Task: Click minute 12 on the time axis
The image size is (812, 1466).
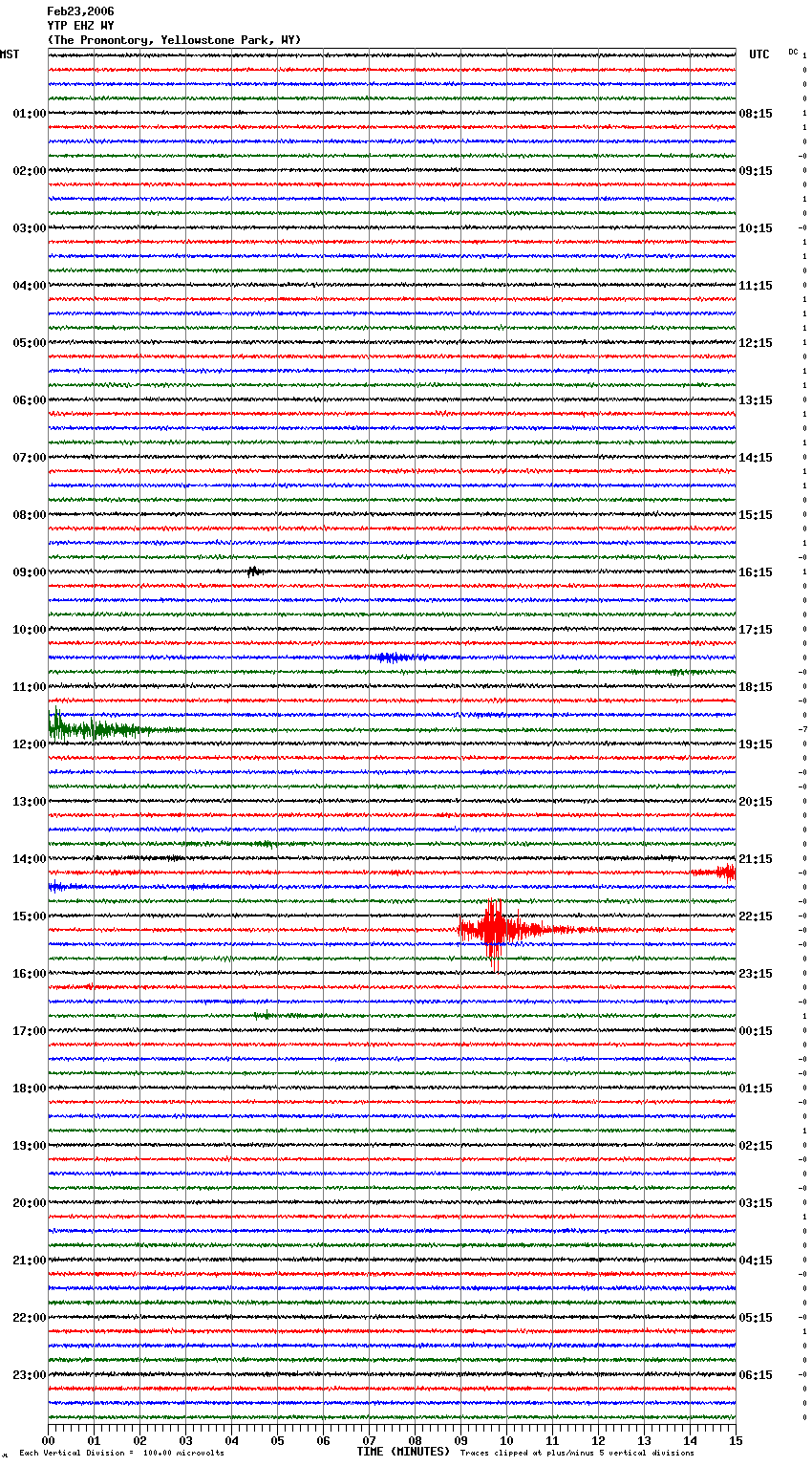Action: pos(598,1440)
